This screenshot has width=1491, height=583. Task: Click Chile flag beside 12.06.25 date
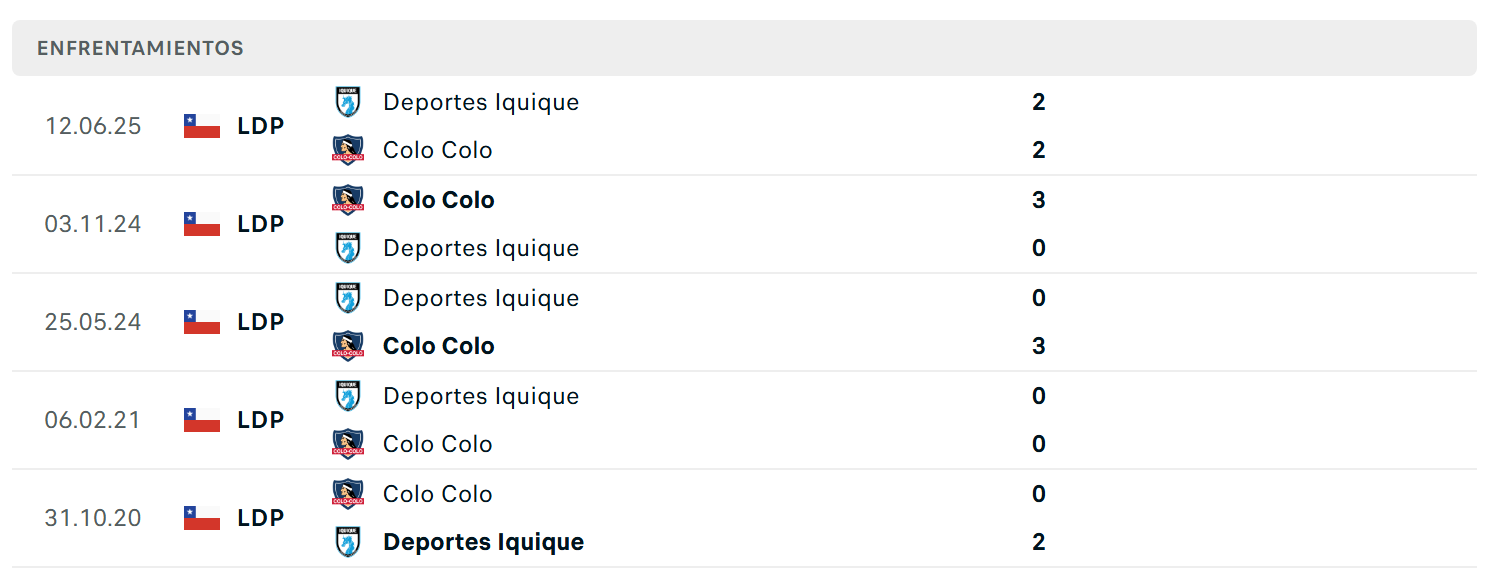(x=202, y=126)
